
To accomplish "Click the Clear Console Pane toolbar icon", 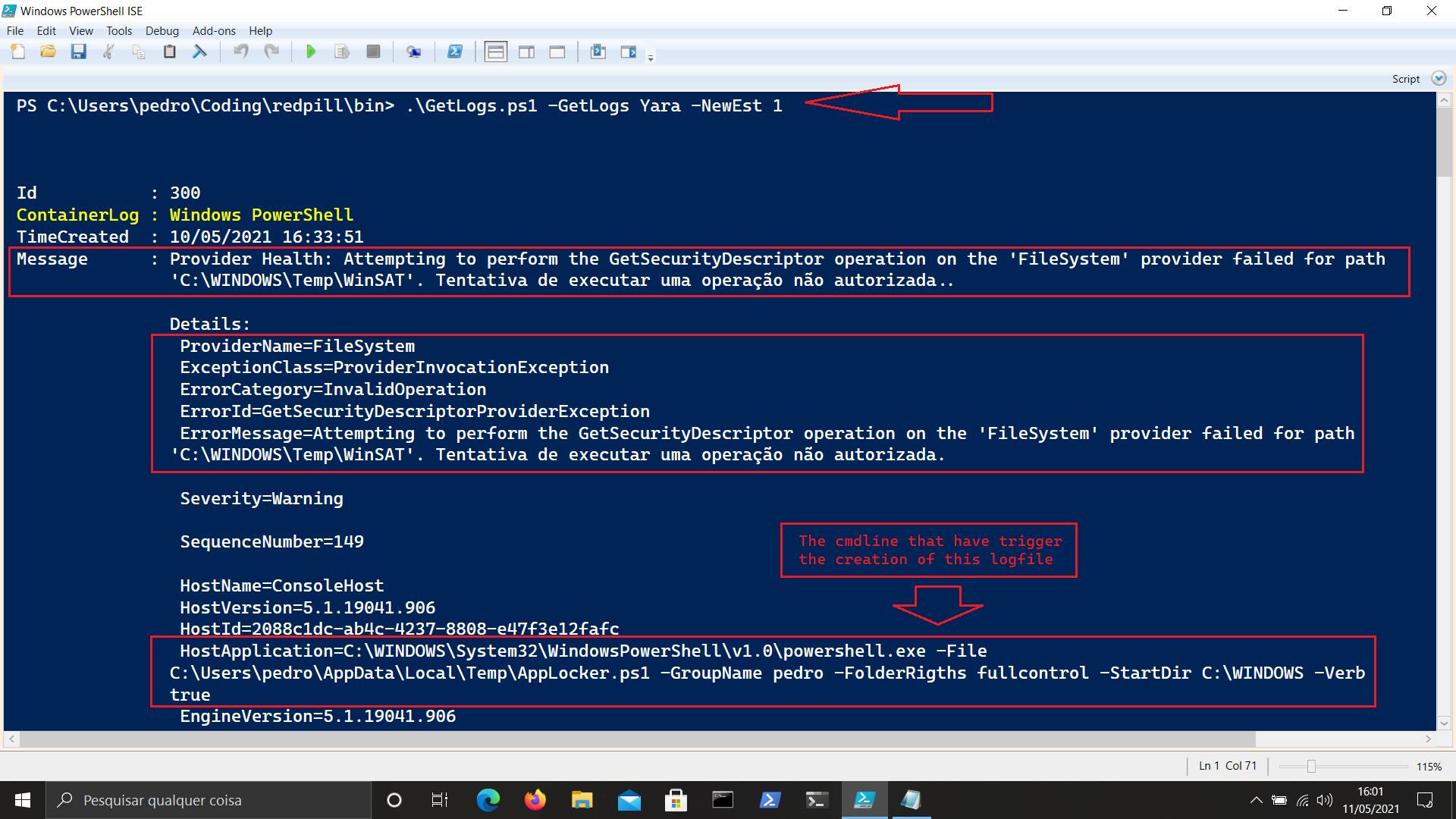I will point(200,52).
